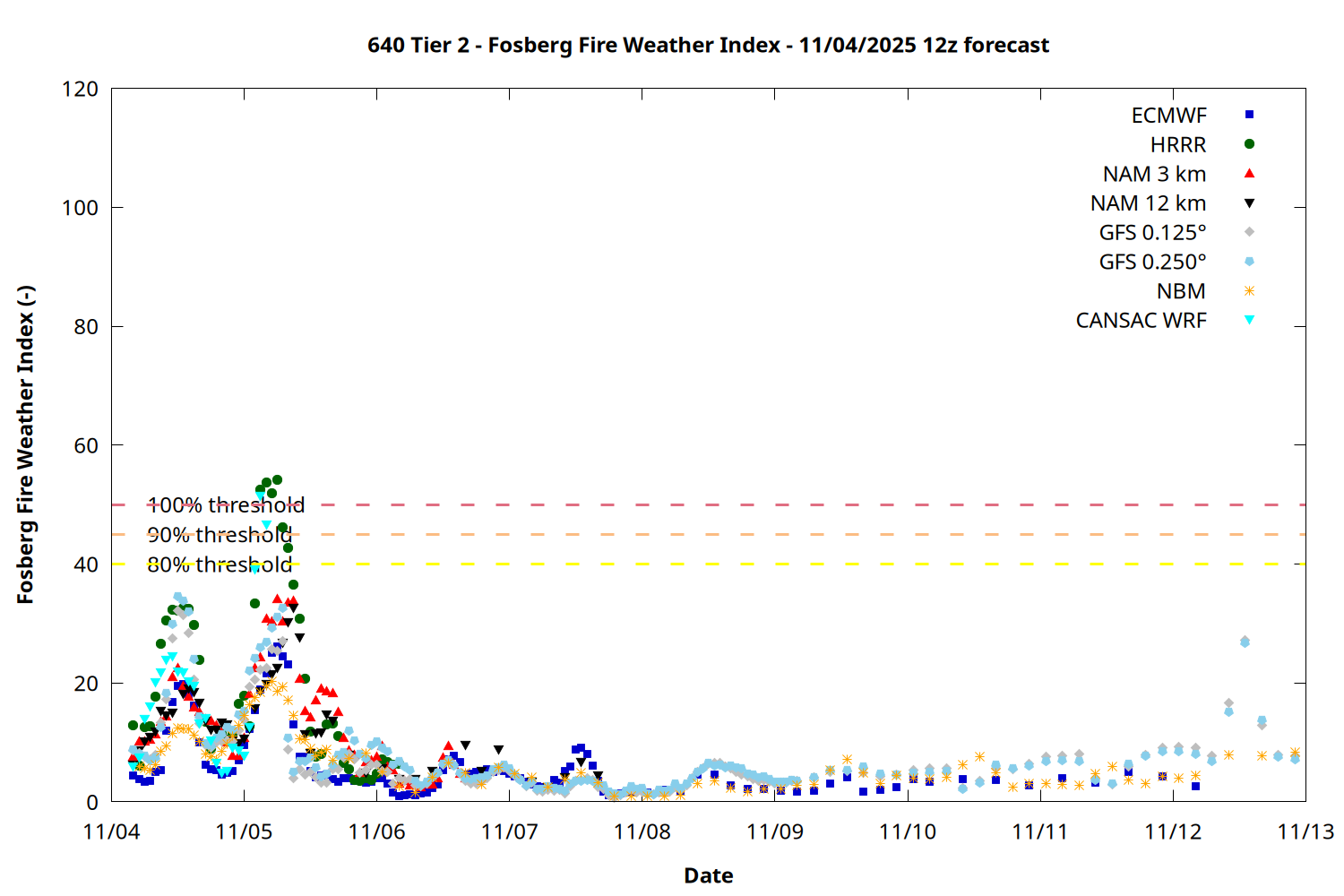Click the ECMWF blue square legend marker
This screenshot has height=896, width=1344.
[1249, 115]
